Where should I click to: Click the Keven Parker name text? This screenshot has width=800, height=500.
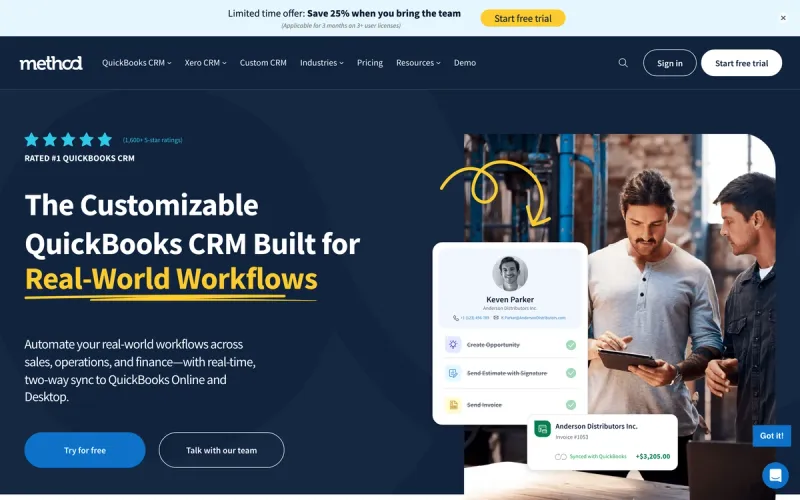[510, 299]
